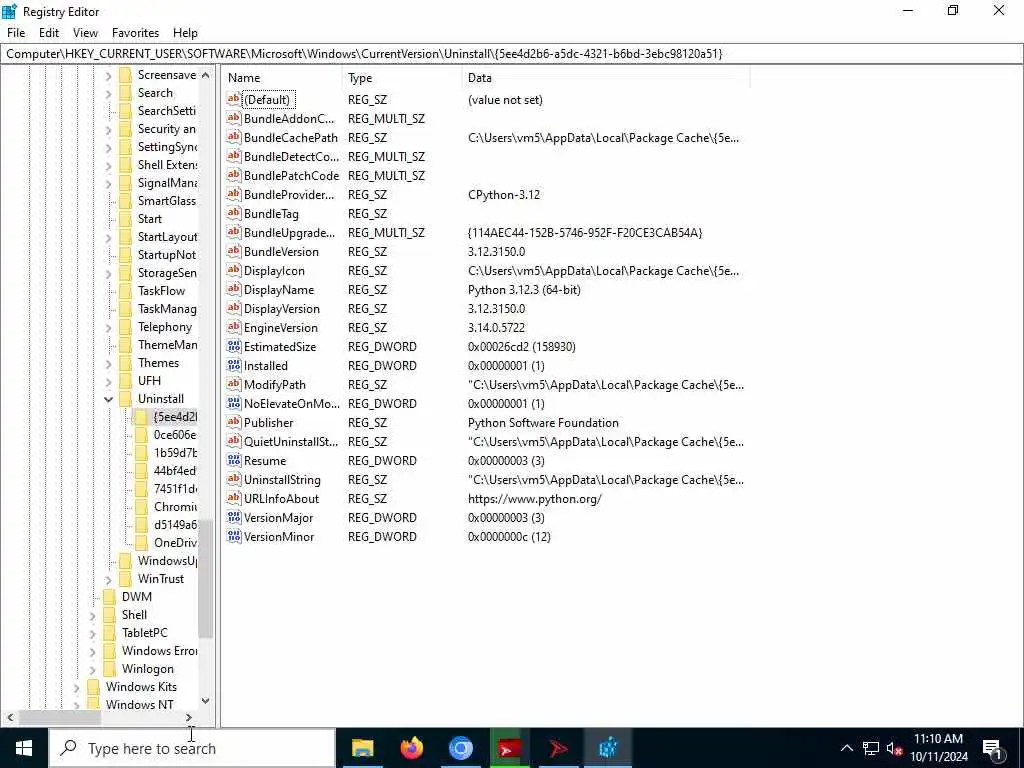Open the Favorites menu
This screenshot has height=768, width=1024.
[x=135, y=33]
